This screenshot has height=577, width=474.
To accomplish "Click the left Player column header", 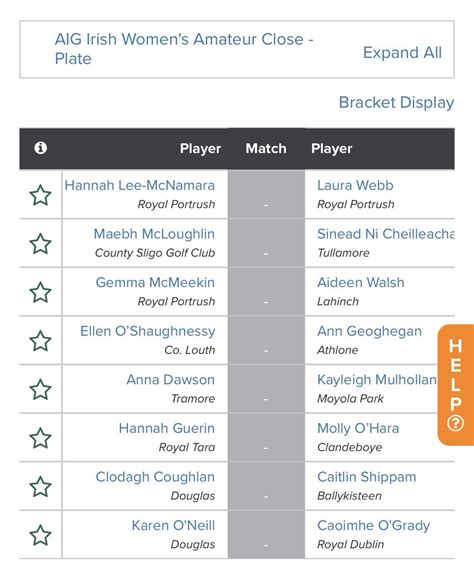I will tap(200, 148).
